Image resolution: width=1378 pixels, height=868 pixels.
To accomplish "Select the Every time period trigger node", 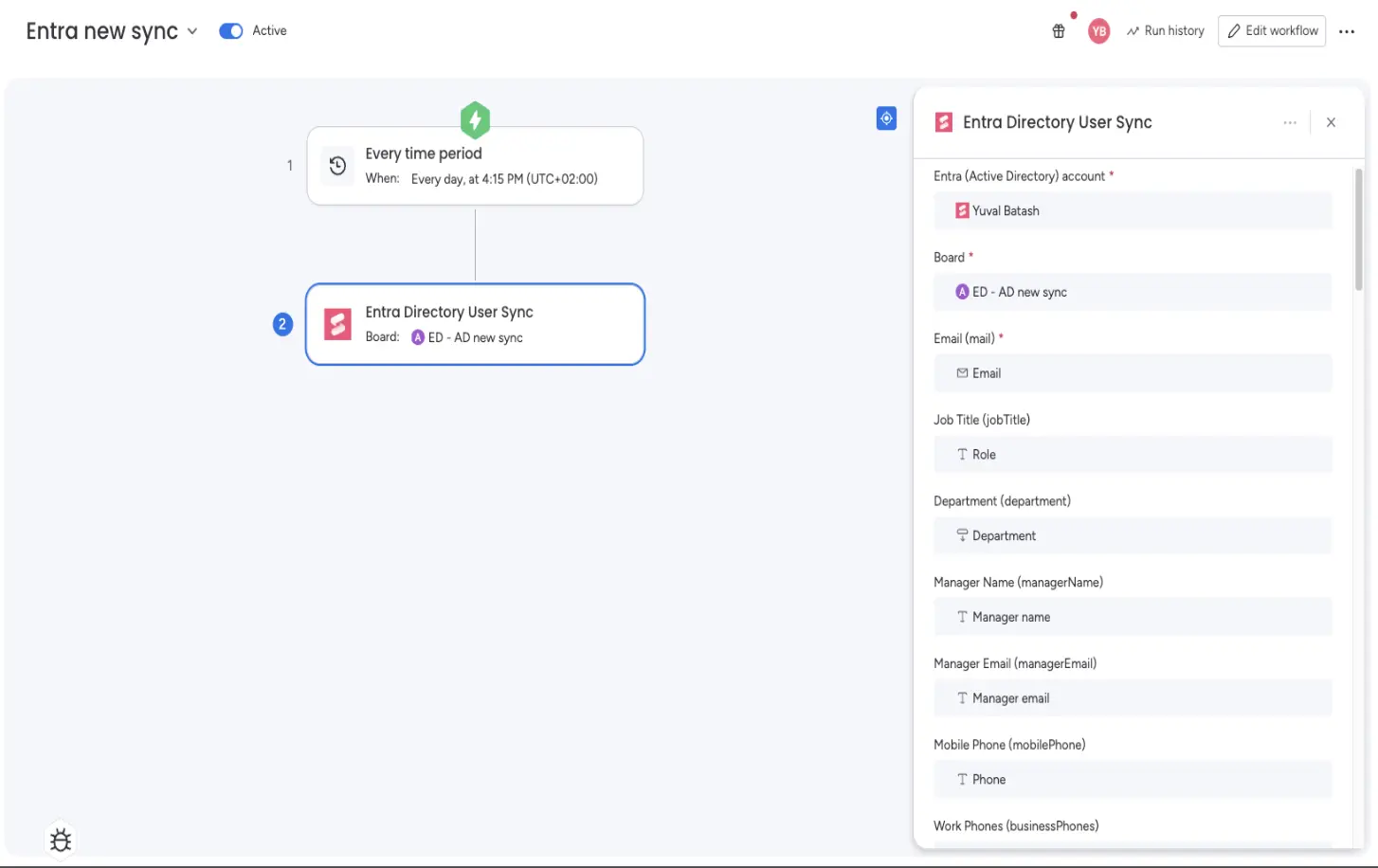I will (x=475, y=166).
